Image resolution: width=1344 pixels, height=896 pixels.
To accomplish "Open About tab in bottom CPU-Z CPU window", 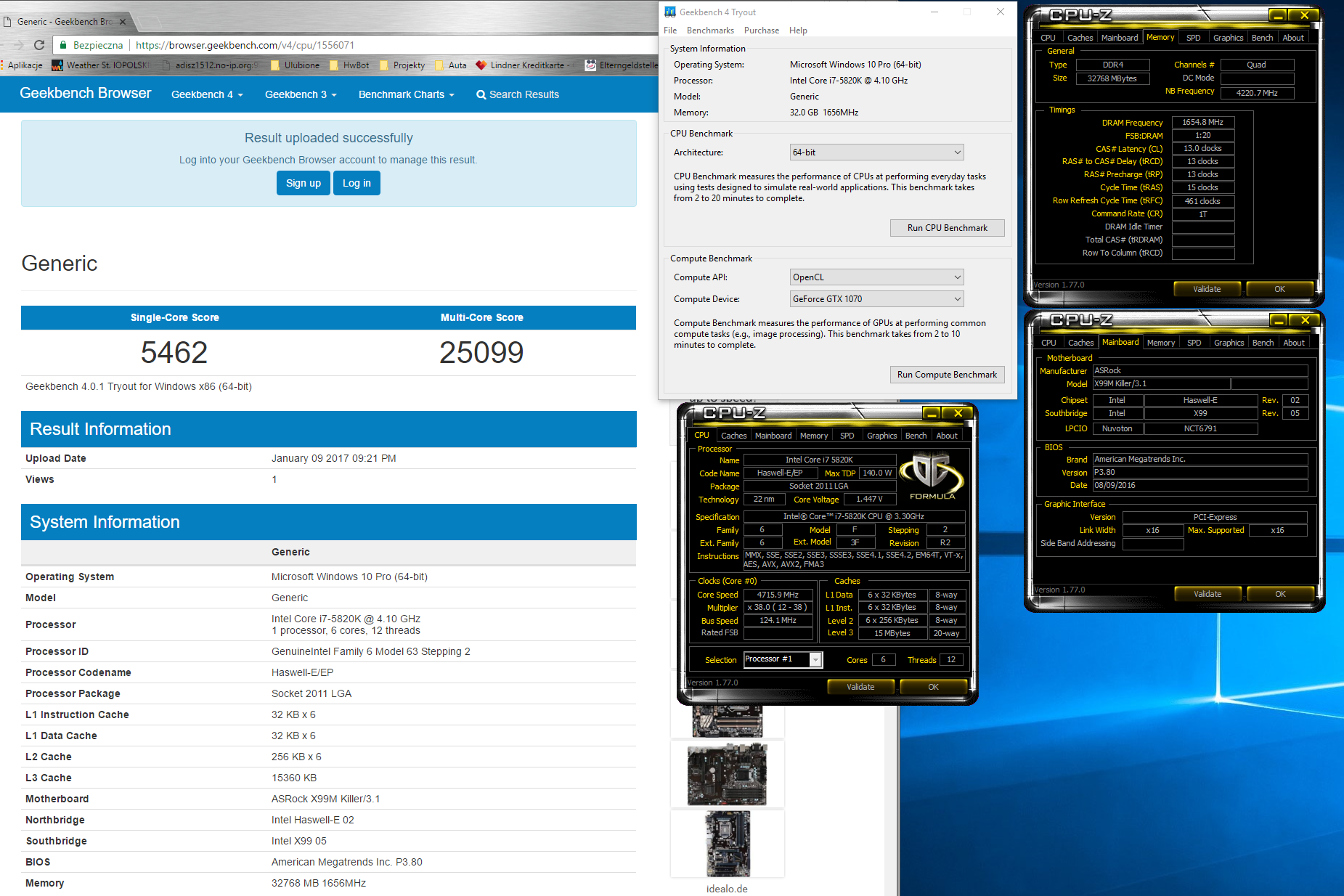I will click(947, 436).
